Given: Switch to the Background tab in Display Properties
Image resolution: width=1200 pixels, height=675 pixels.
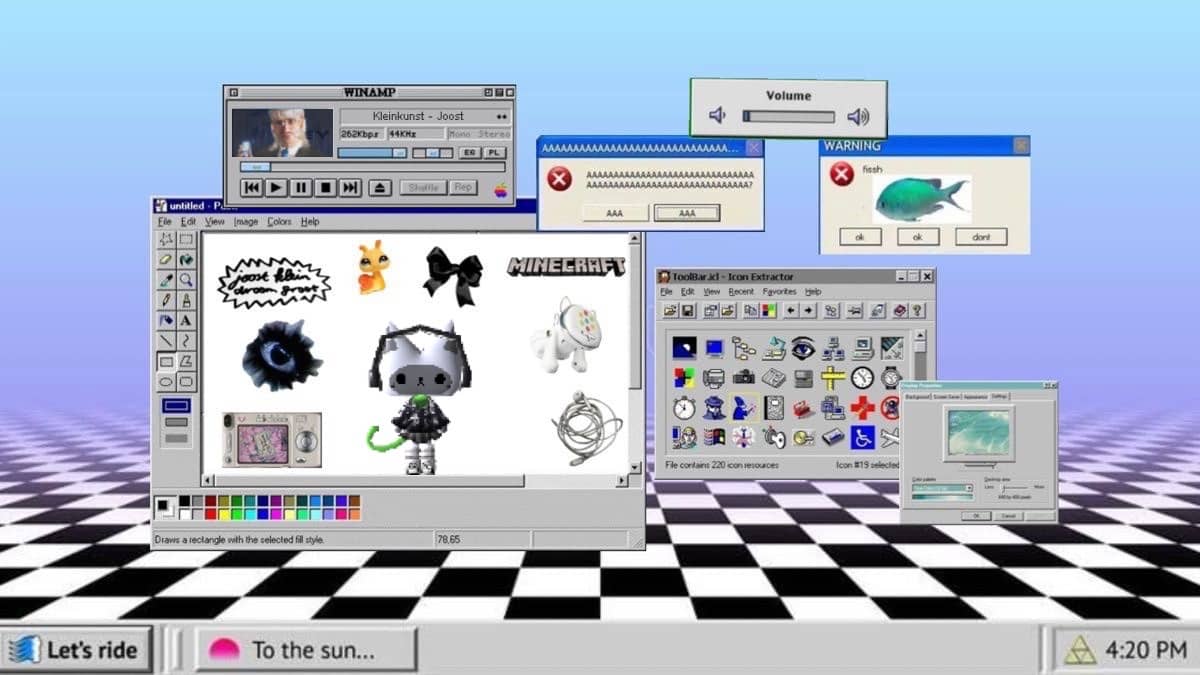Looking at the screenshot, I should (x=918, y=397).
